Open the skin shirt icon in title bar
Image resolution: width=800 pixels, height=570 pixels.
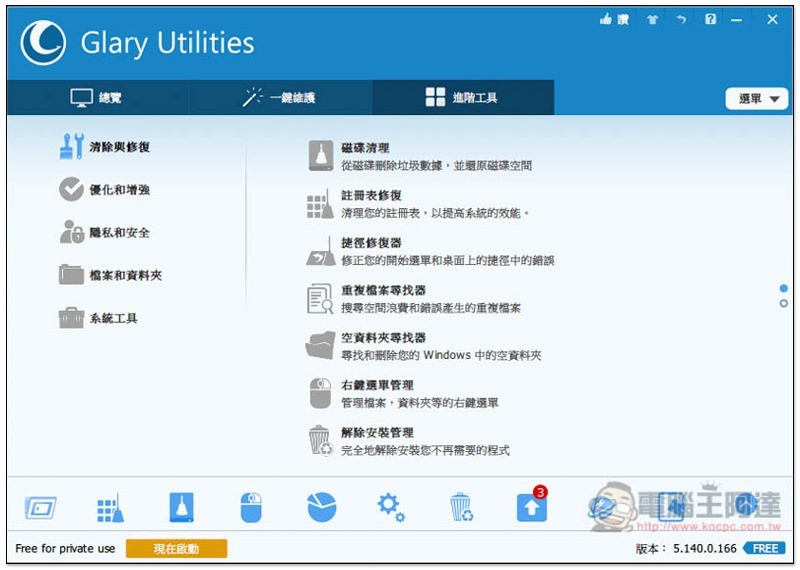(x=652, y=20)
